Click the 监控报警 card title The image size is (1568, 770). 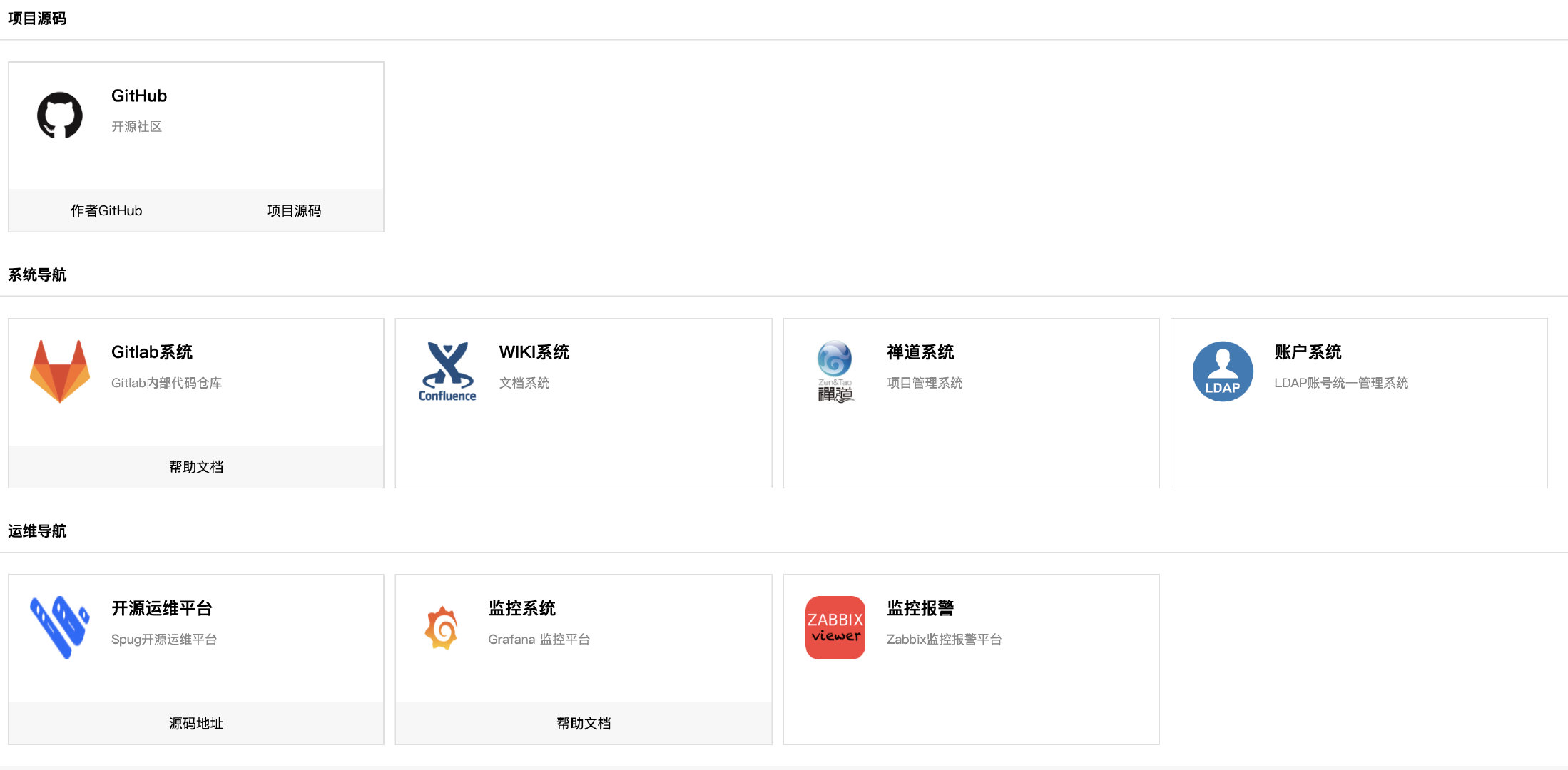pyautogui.click(x=920, y=608)
